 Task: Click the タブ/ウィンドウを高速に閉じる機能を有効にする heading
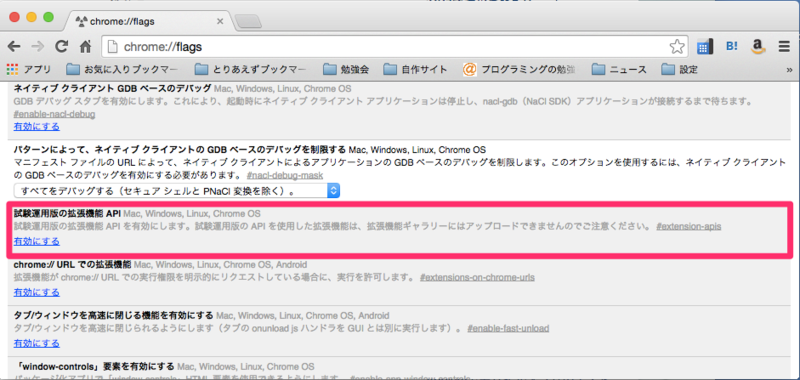[x=114, y=315]
